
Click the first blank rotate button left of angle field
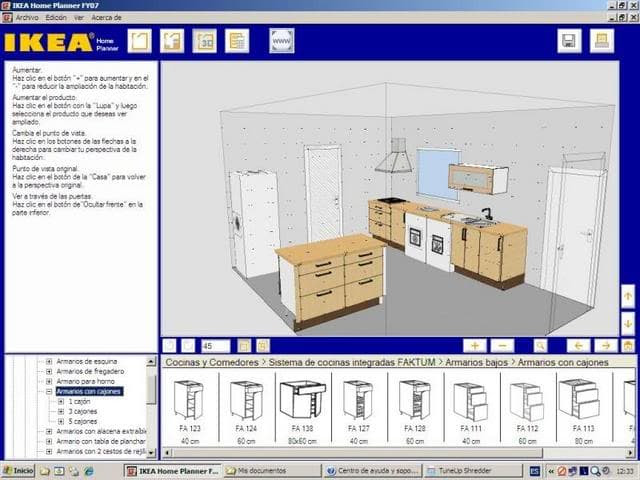click(169, 346)
